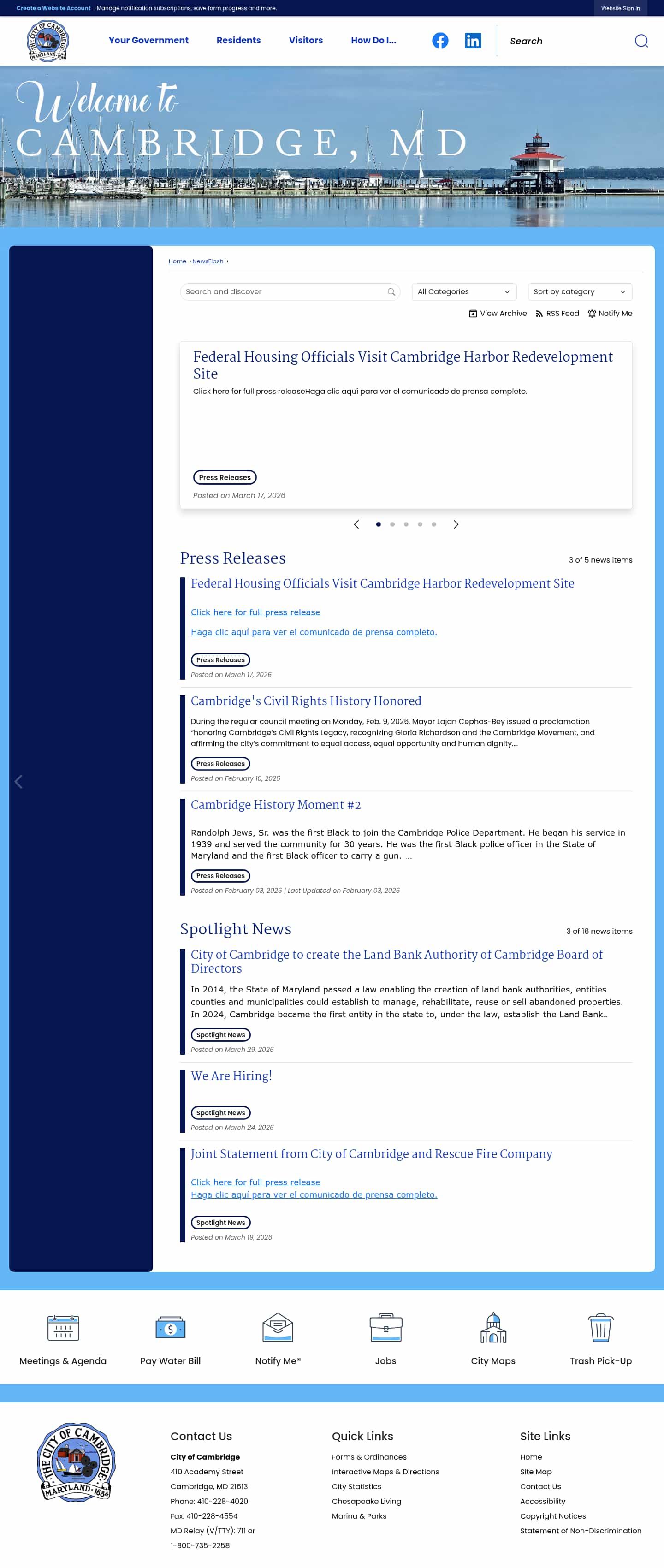
Task: Open How Do I... menu
Action: pyautogui.click(x=373, y=40)
